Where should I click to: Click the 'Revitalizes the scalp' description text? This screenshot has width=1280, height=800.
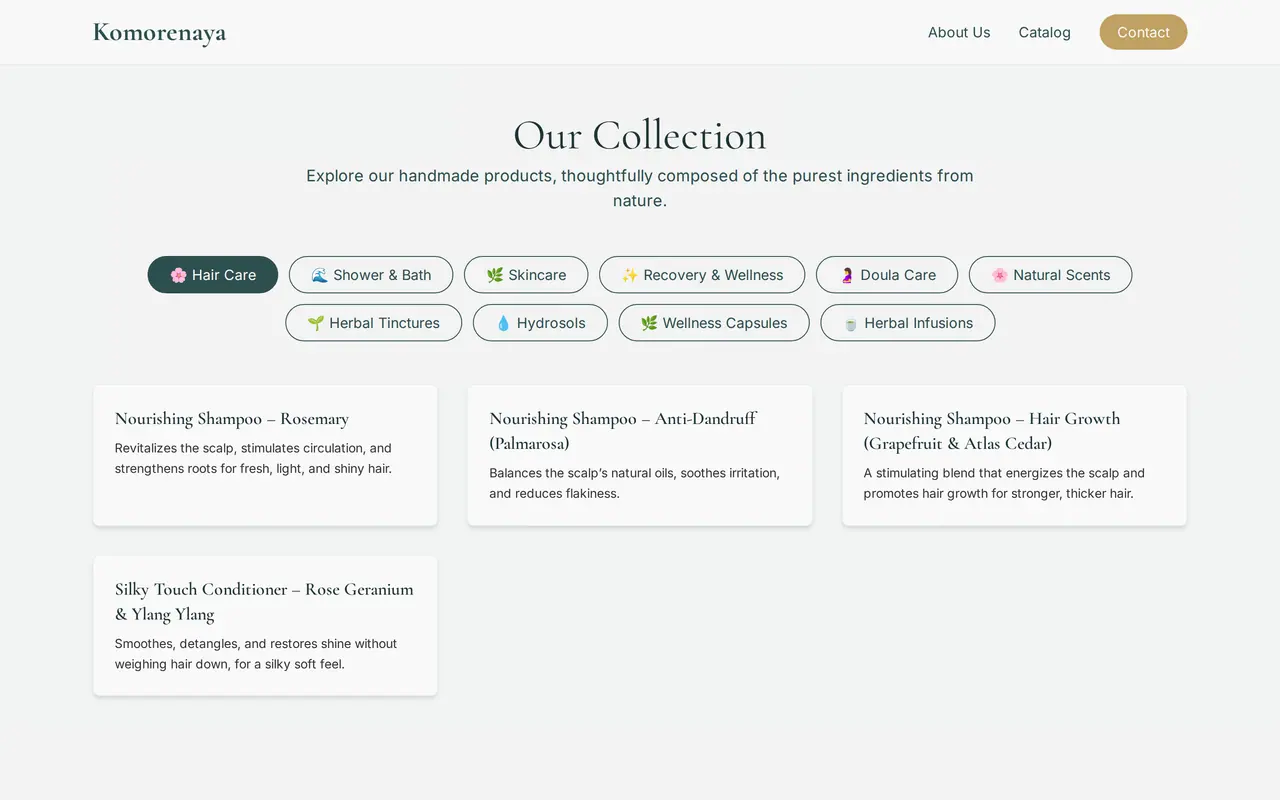pos(254,458)
